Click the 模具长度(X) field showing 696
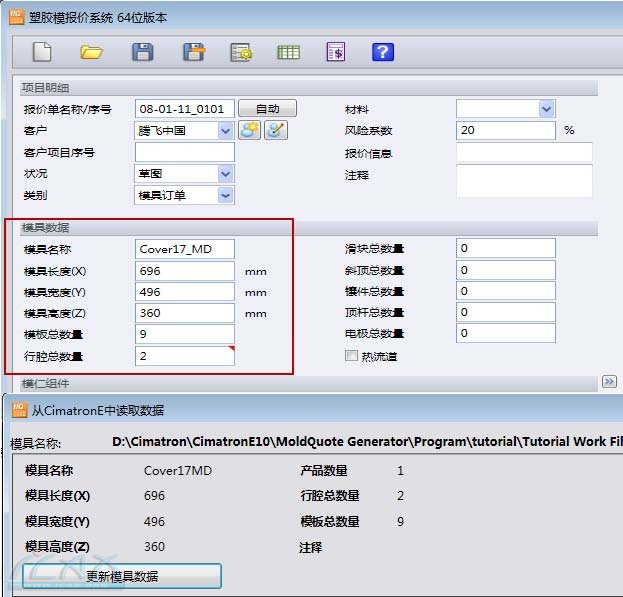 pyautogui.click(x=184, y=271)
